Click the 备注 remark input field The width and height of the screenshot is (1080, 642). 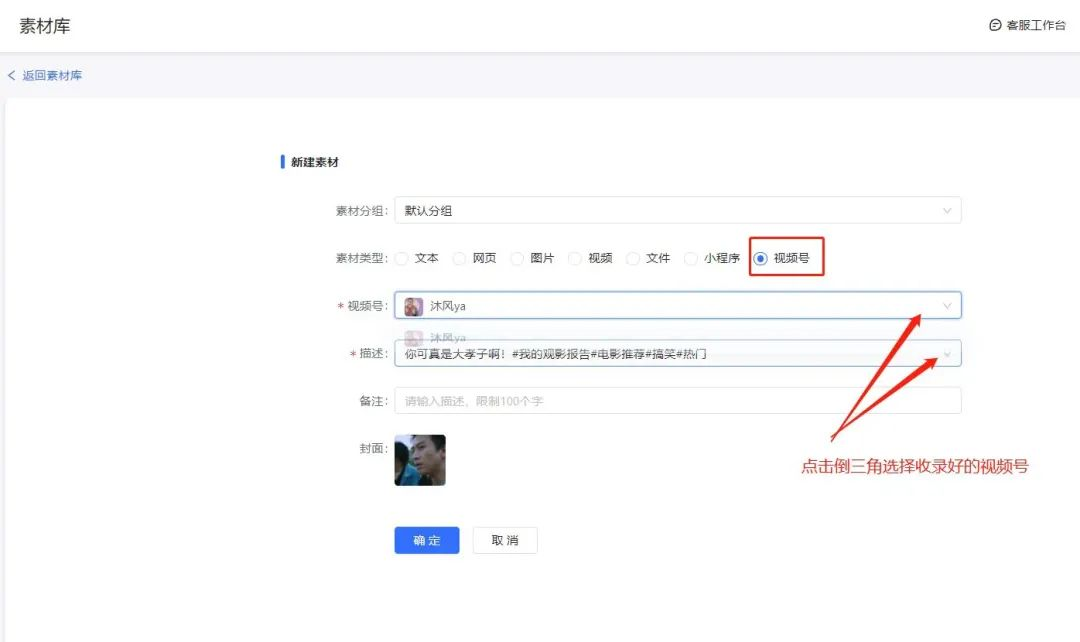click(x=677, y=401)
